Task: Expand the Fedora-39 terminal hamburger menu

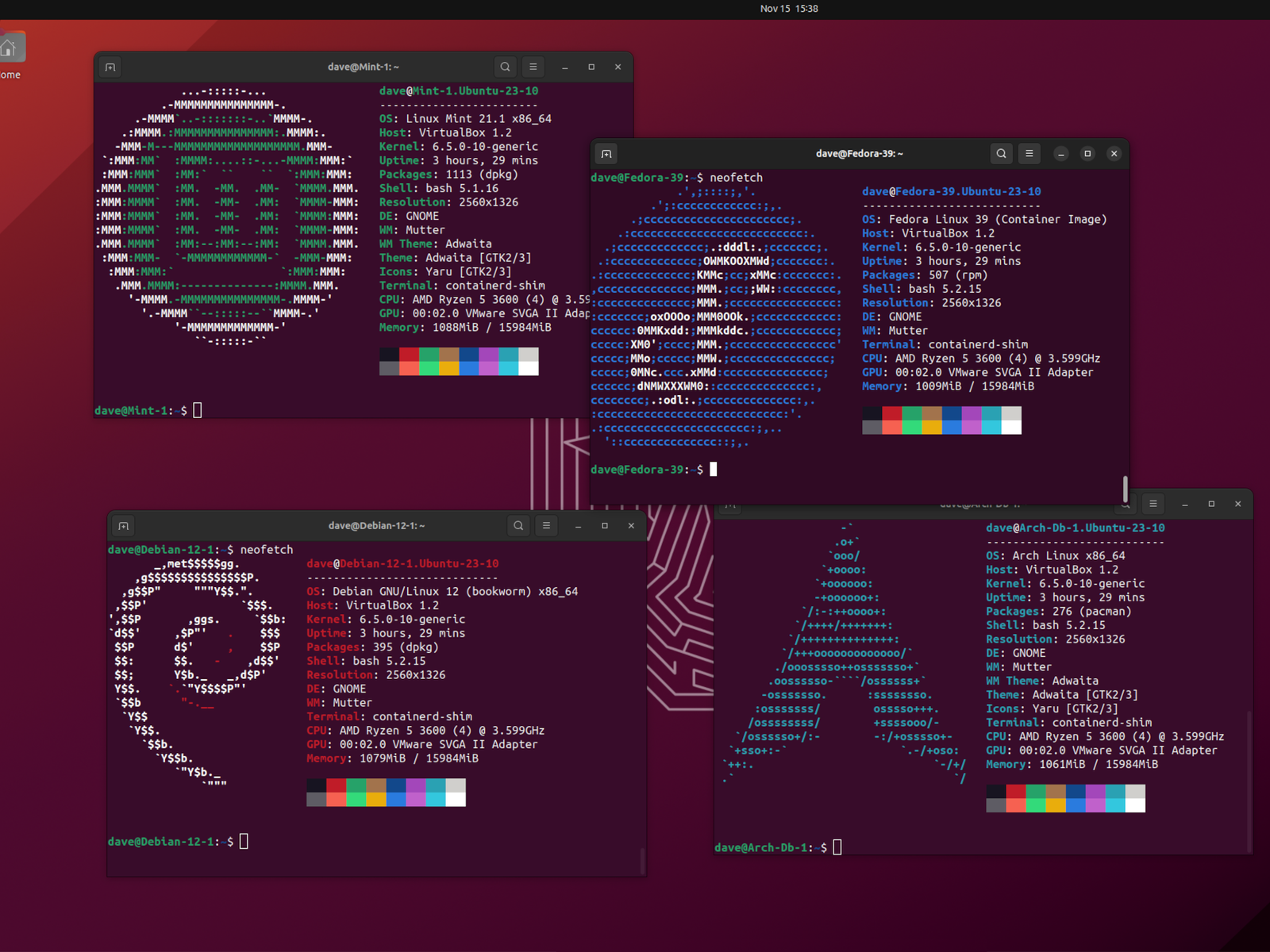Action: pyautogui.click(x=1029, y=154)
